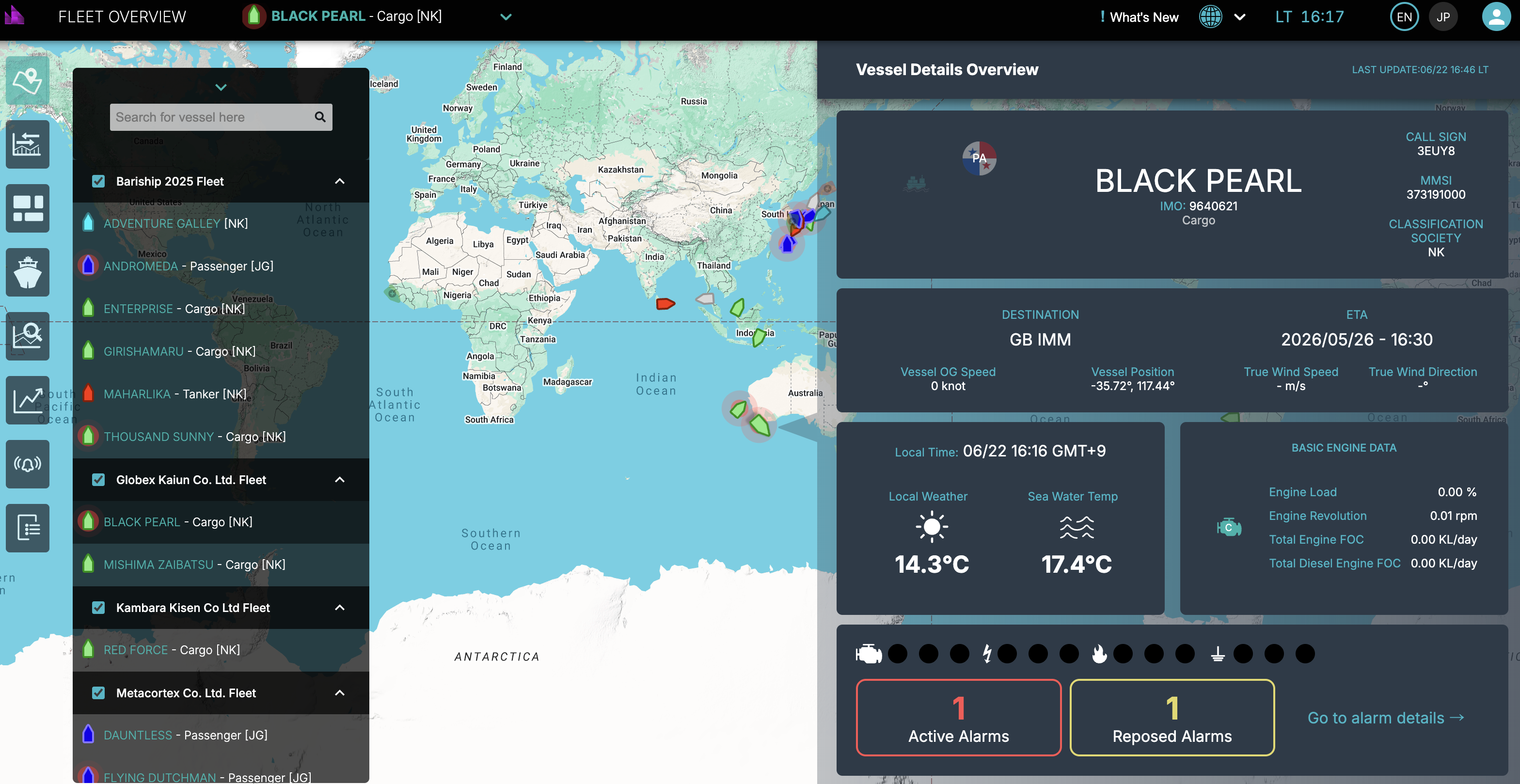The width and height of the screenshot is (1520, 784).
Task: Collapse the Metacortex Co. Ltd. Fleet group
Action: coord(340,693)
